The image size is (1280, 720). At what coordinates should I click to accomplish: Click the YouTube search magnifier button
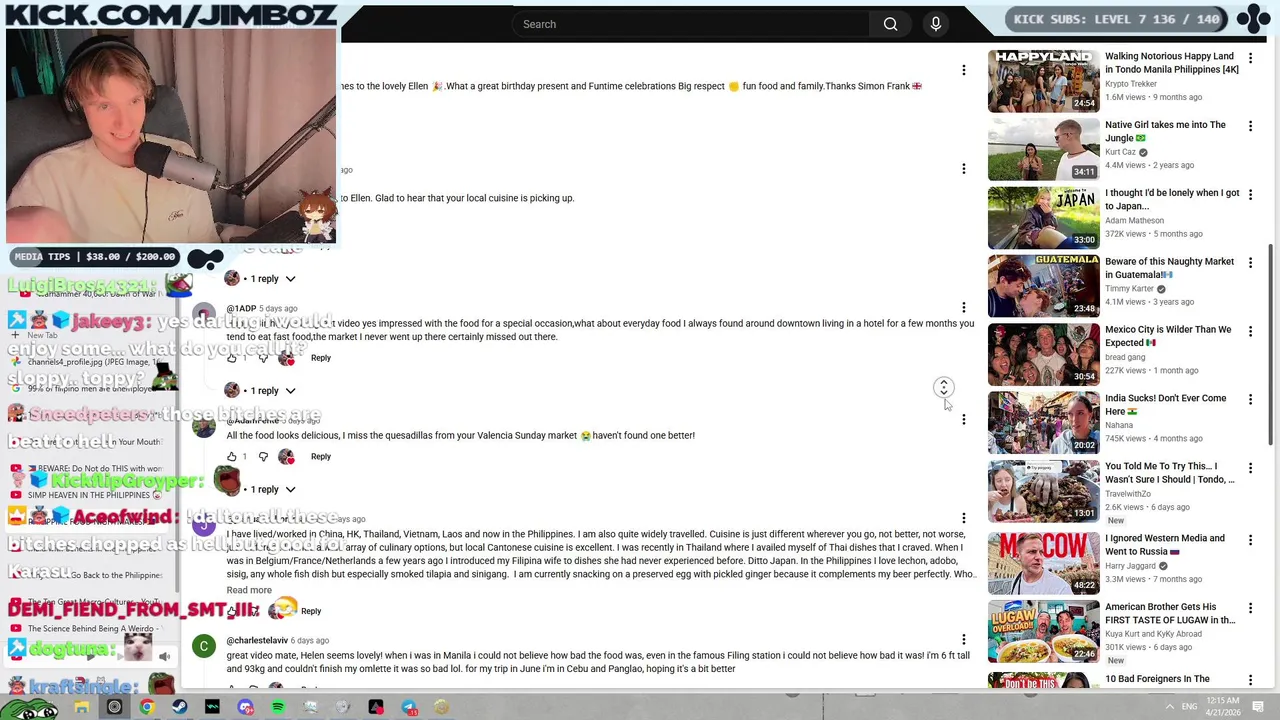click(890, 24)
